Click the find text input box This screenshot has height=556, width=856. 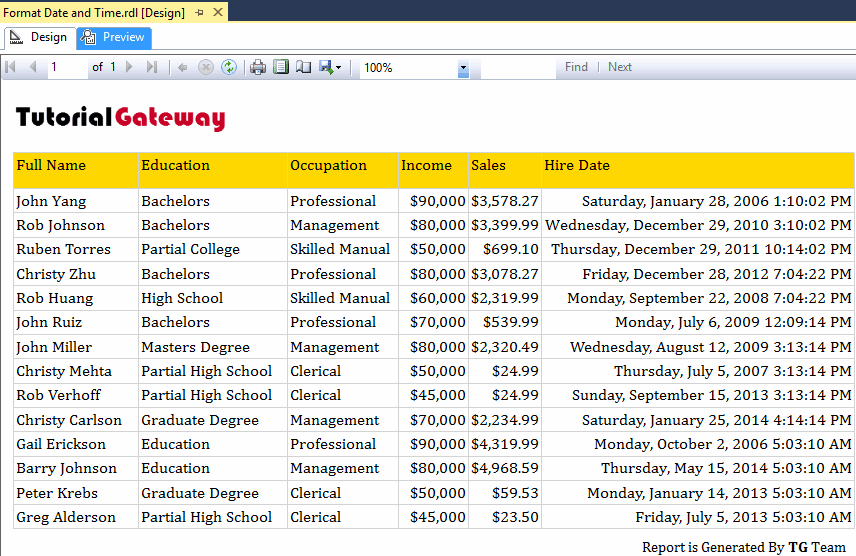[518, 68]
